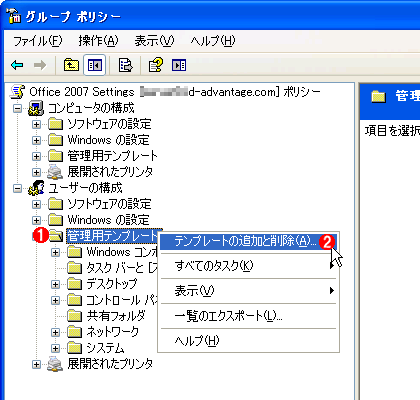Expand the ネットワーク folder node

55,332
